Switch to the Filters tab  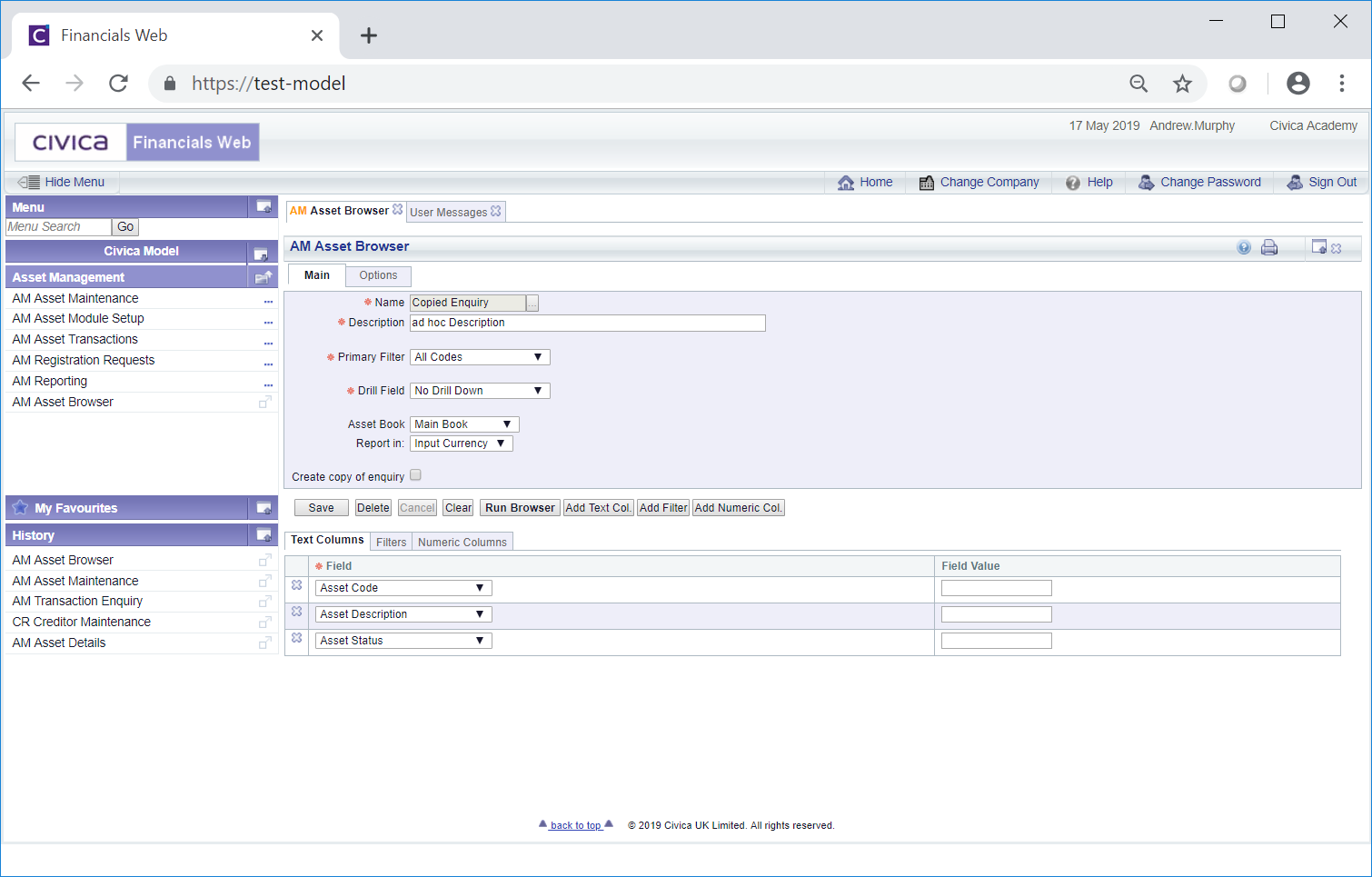[392, 542]
